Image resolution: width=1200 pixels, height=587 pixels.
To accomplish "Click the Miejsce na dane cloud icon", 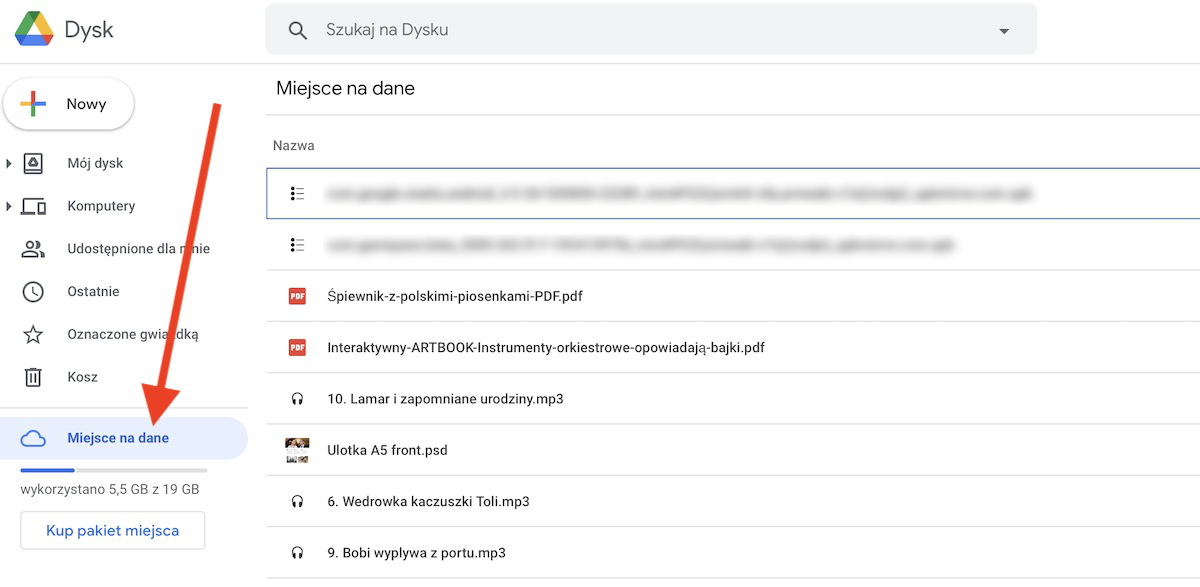I will 33,438.
